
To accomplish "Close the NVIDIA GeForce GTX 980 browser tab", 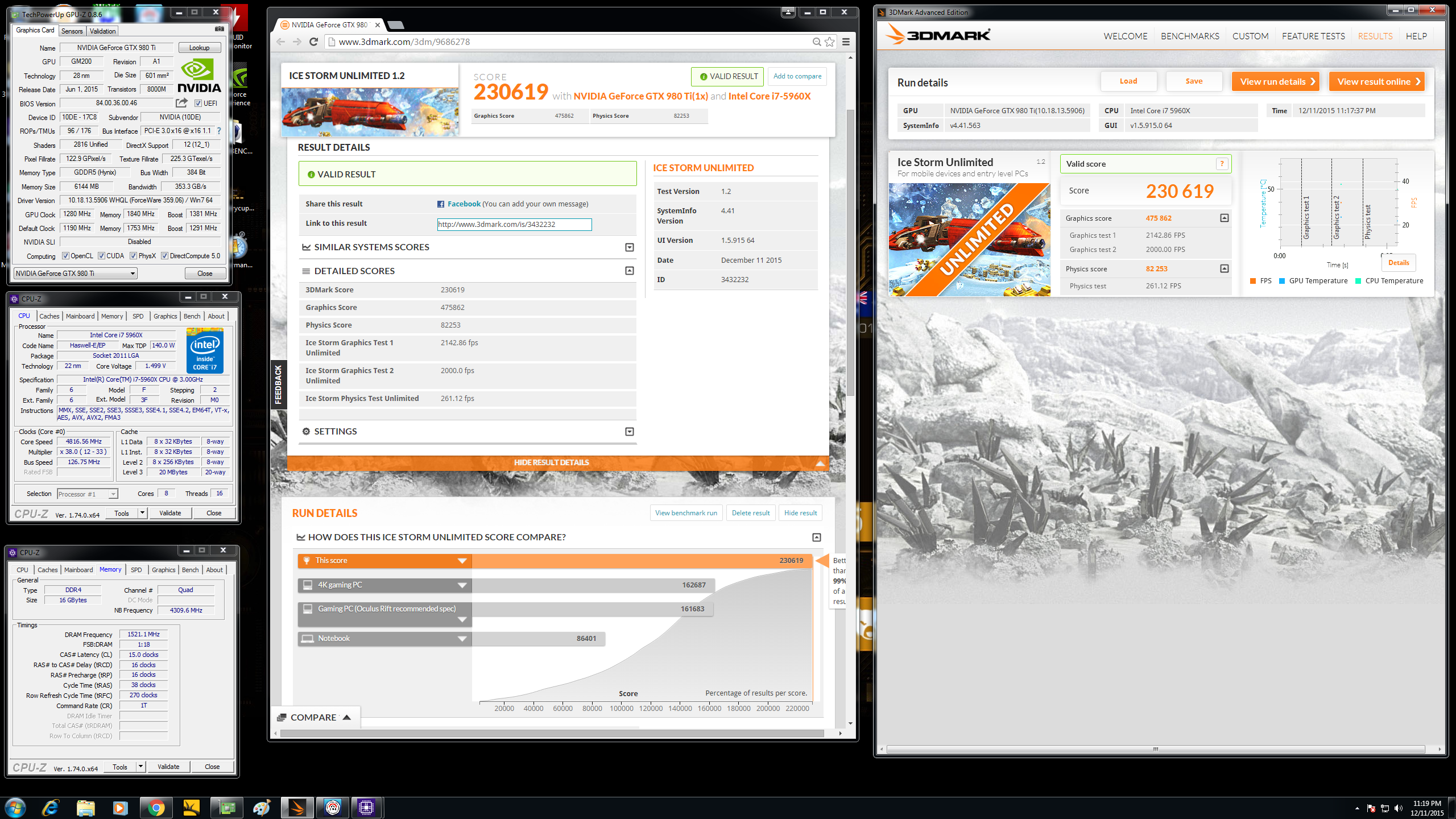I will pos(378,25).
